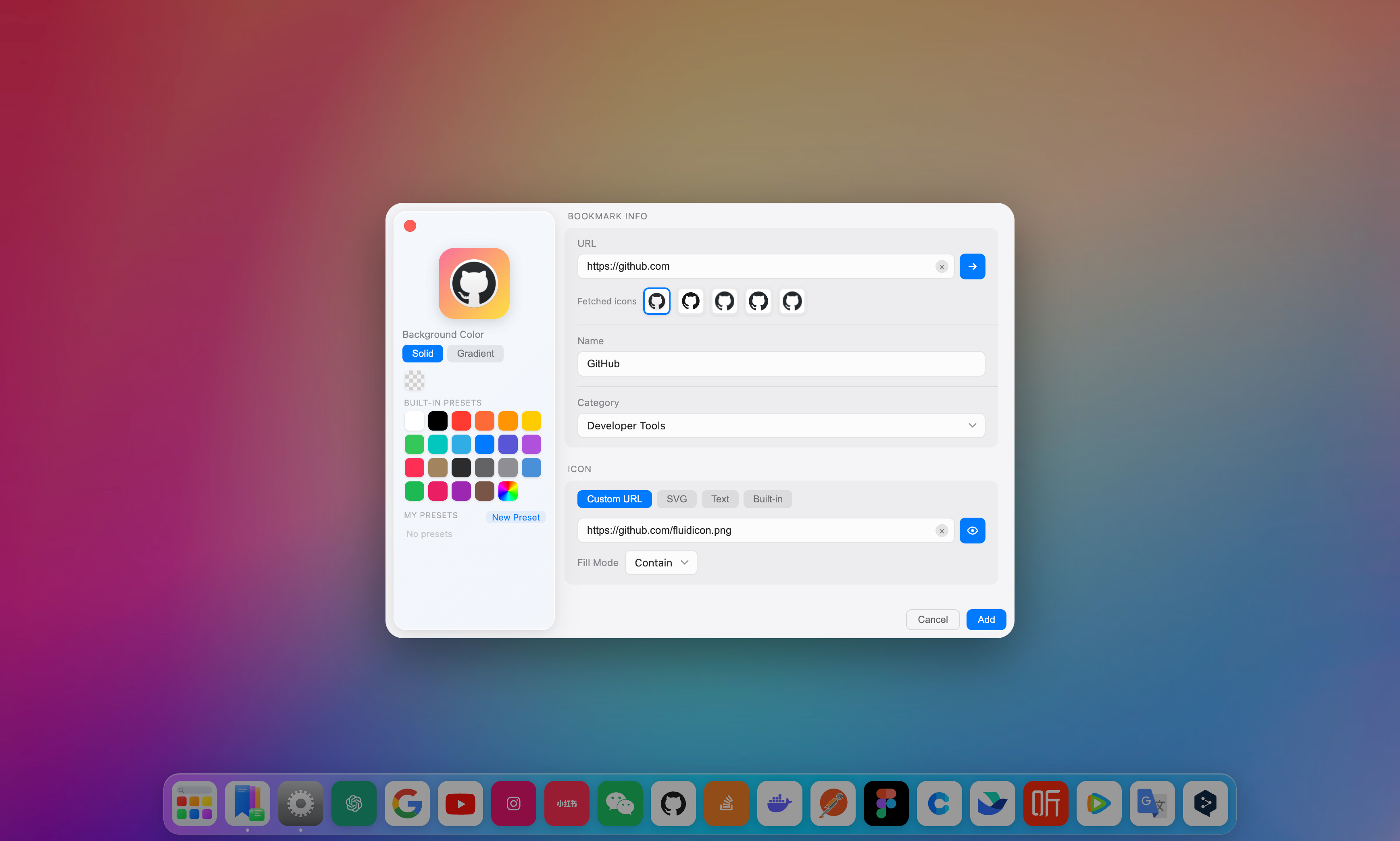Choose the second round fetched GitHub icon
This screenshot has height=841, width=1400.
click(x=690, y=301)
